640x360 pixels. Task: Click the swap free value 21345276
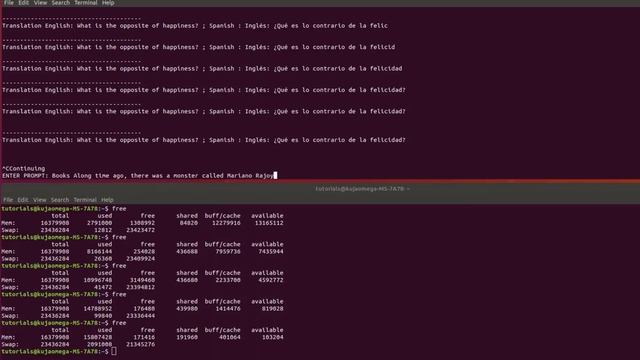coord(140,344)
